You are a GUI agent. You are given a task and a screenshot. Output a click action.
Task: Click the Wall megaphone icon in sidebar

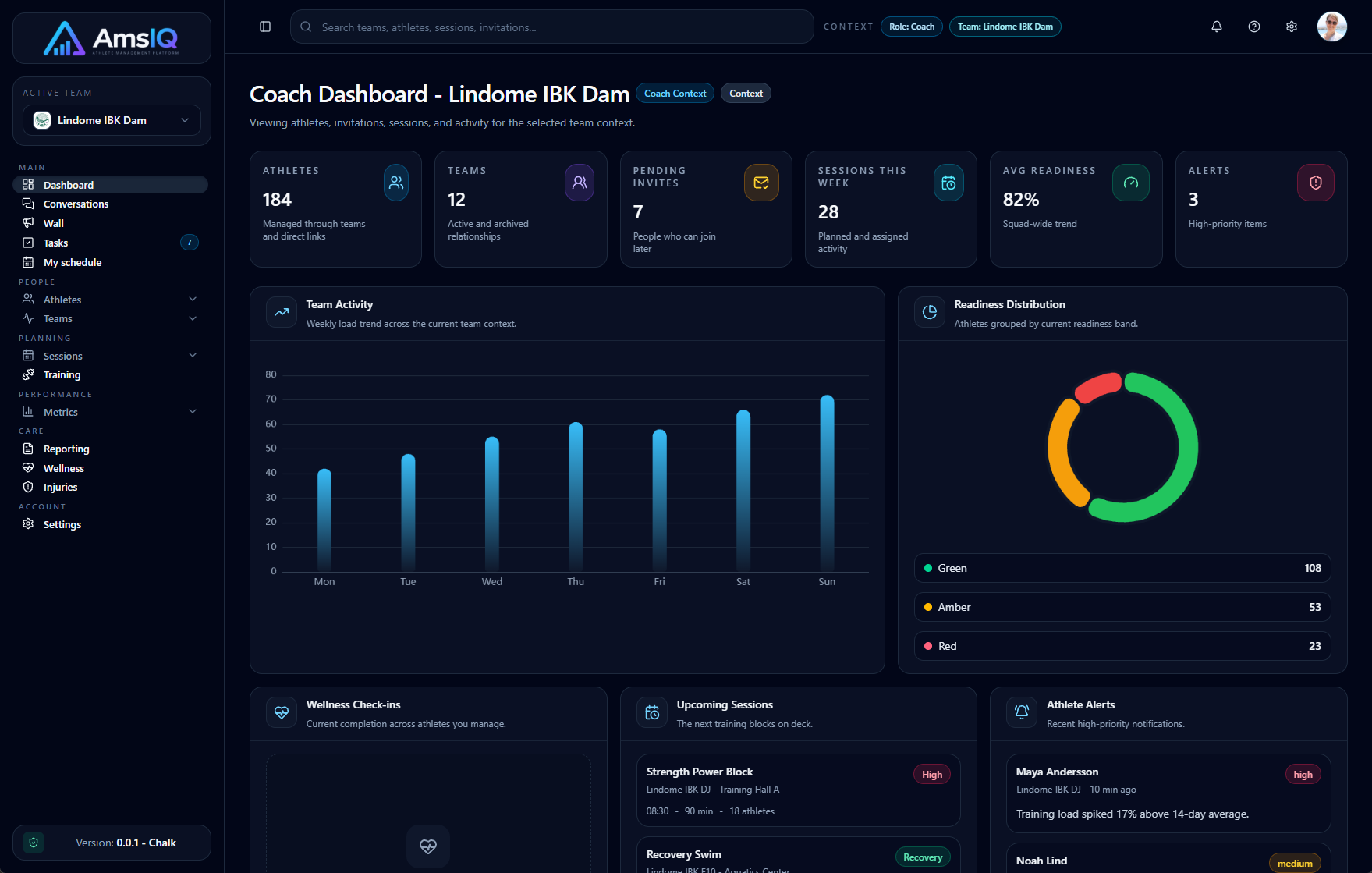[28, 223]
